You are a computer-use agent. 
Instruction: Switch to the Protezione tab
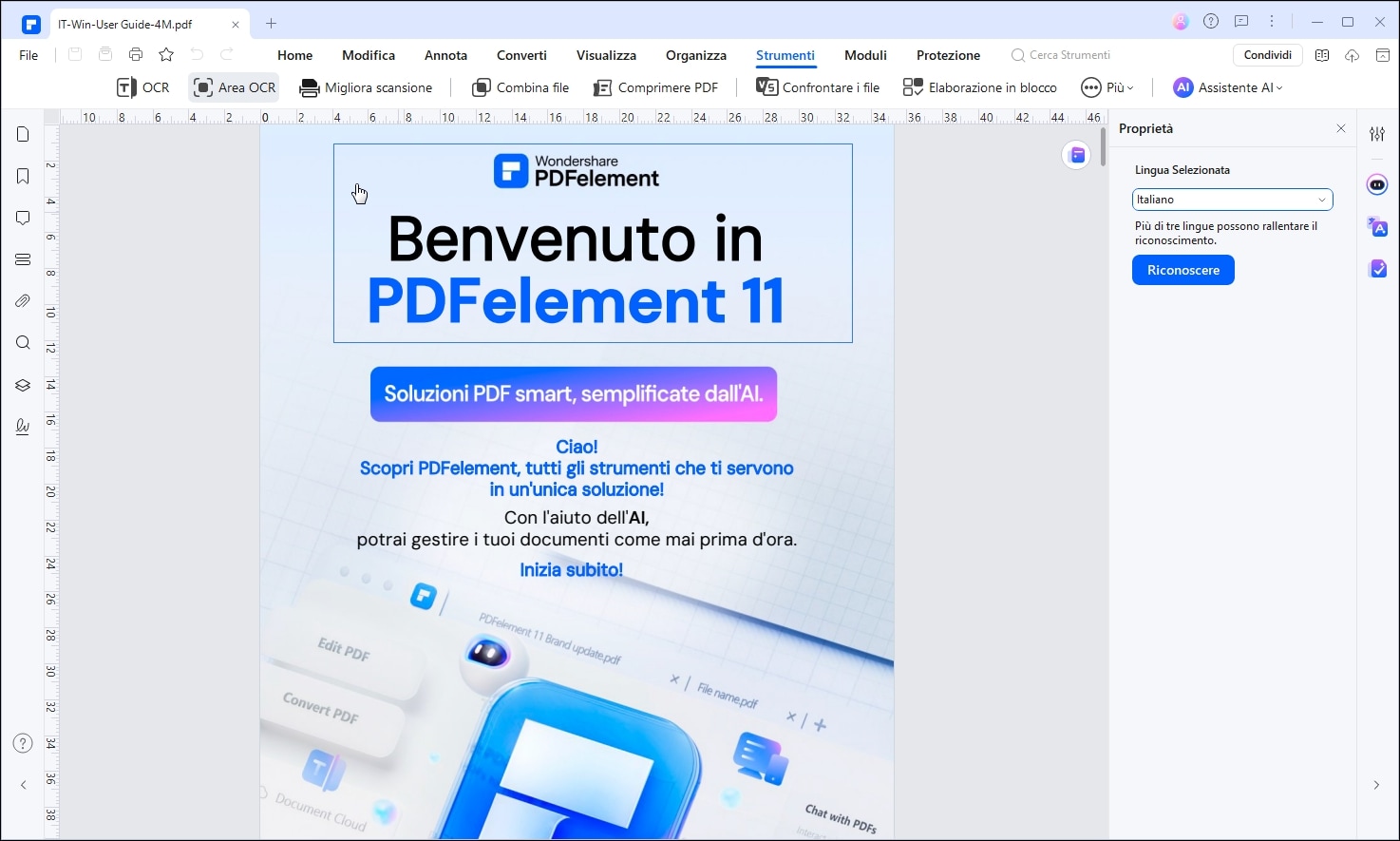click(948, 55)
